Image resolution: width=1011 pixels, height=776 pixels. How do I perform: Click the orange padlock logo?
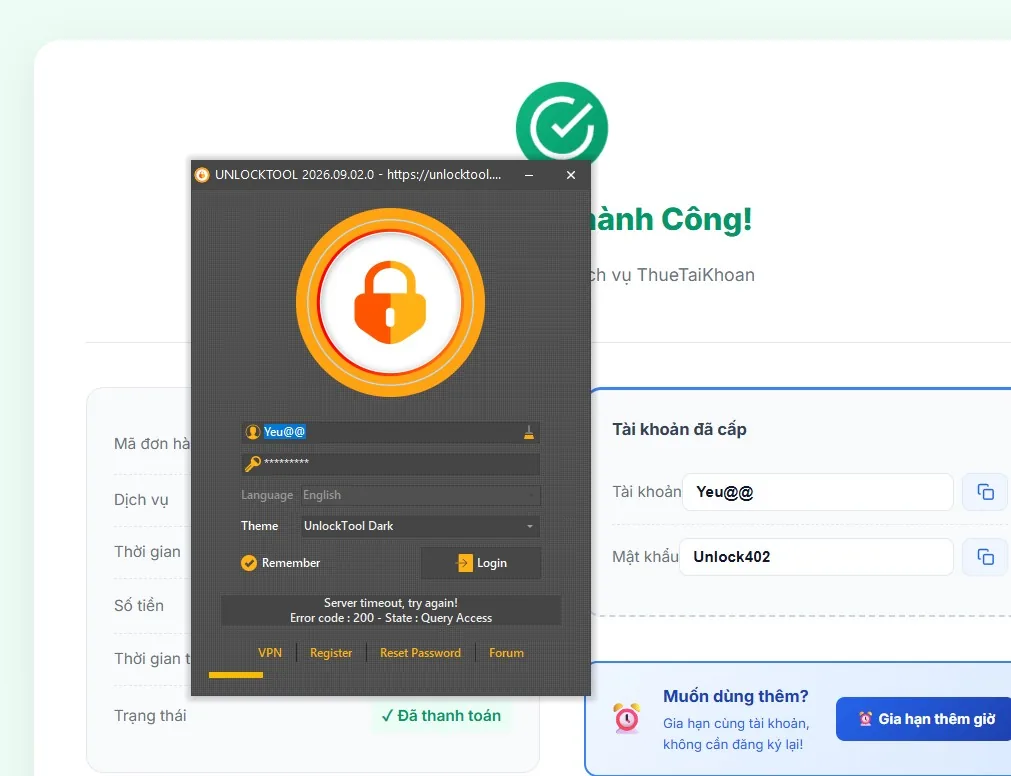pyautogui.click(x=390, y=302)
